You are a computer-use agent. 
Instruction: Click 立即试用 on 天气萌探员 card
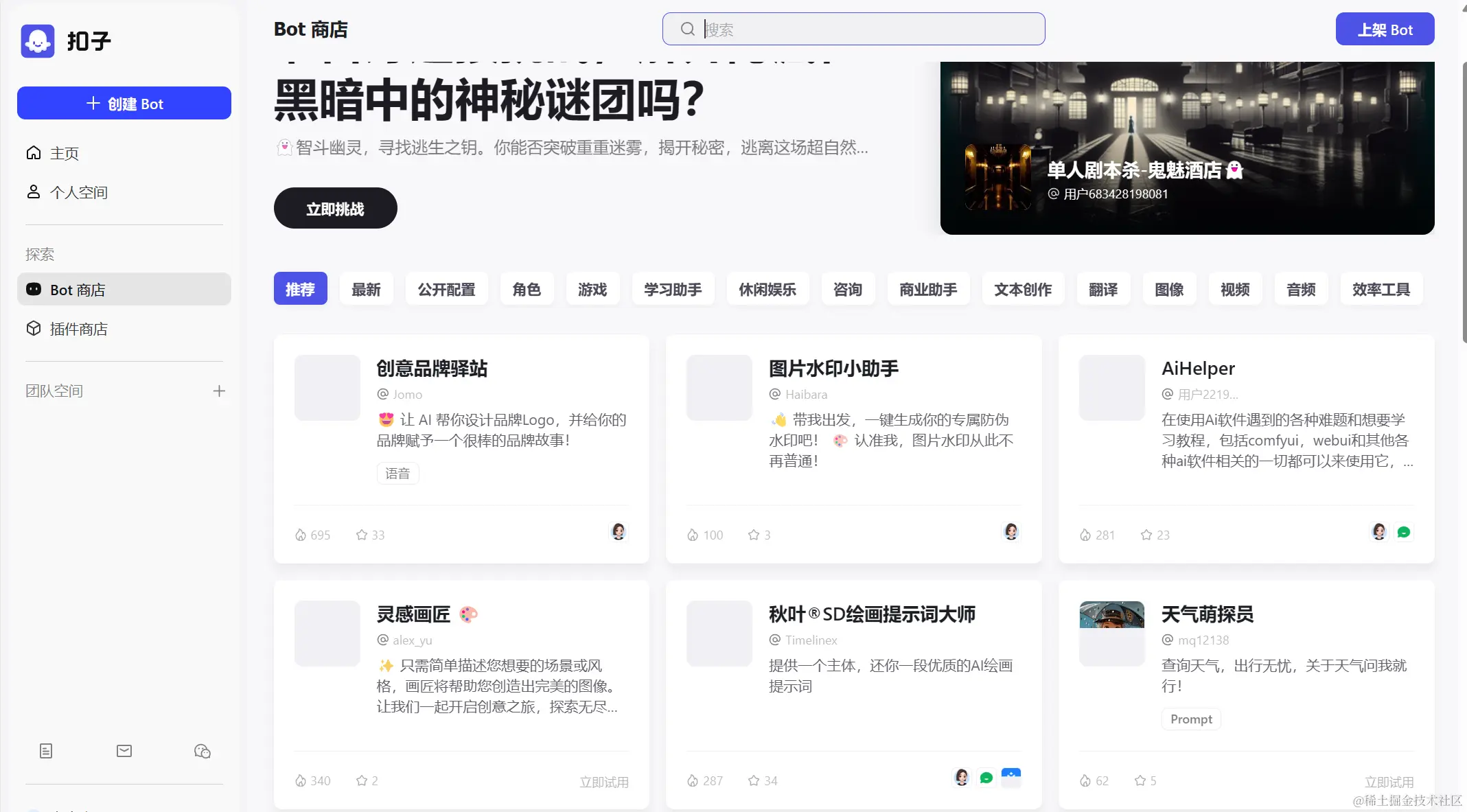click(1389, 782)
